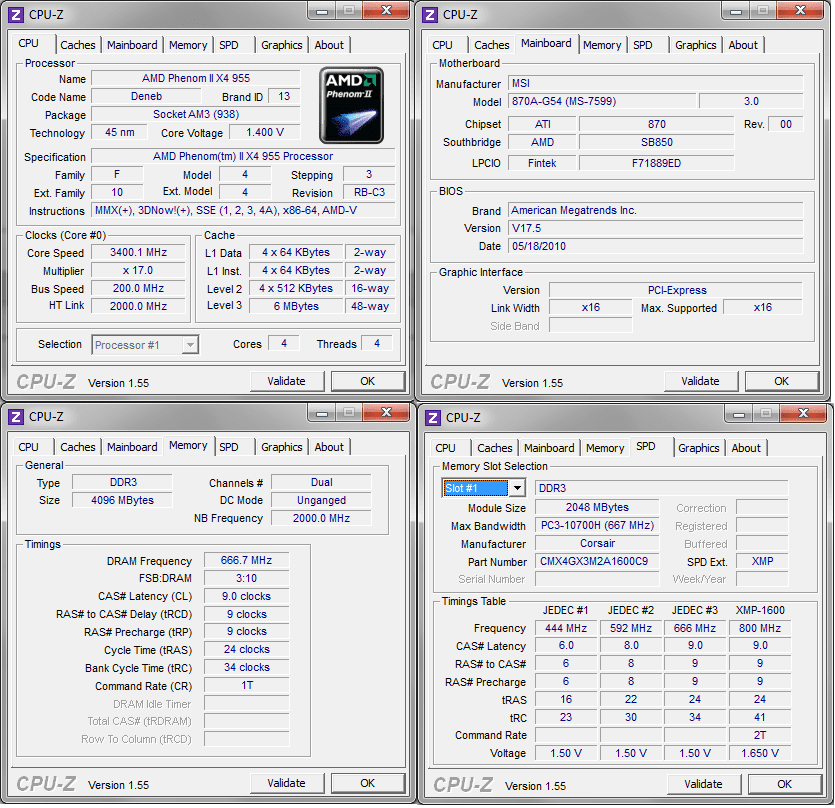Open Mainboard tab in the Memory window
Image resolution: width=835 pixels, height=808 pixels.
[x=132, y=447]
